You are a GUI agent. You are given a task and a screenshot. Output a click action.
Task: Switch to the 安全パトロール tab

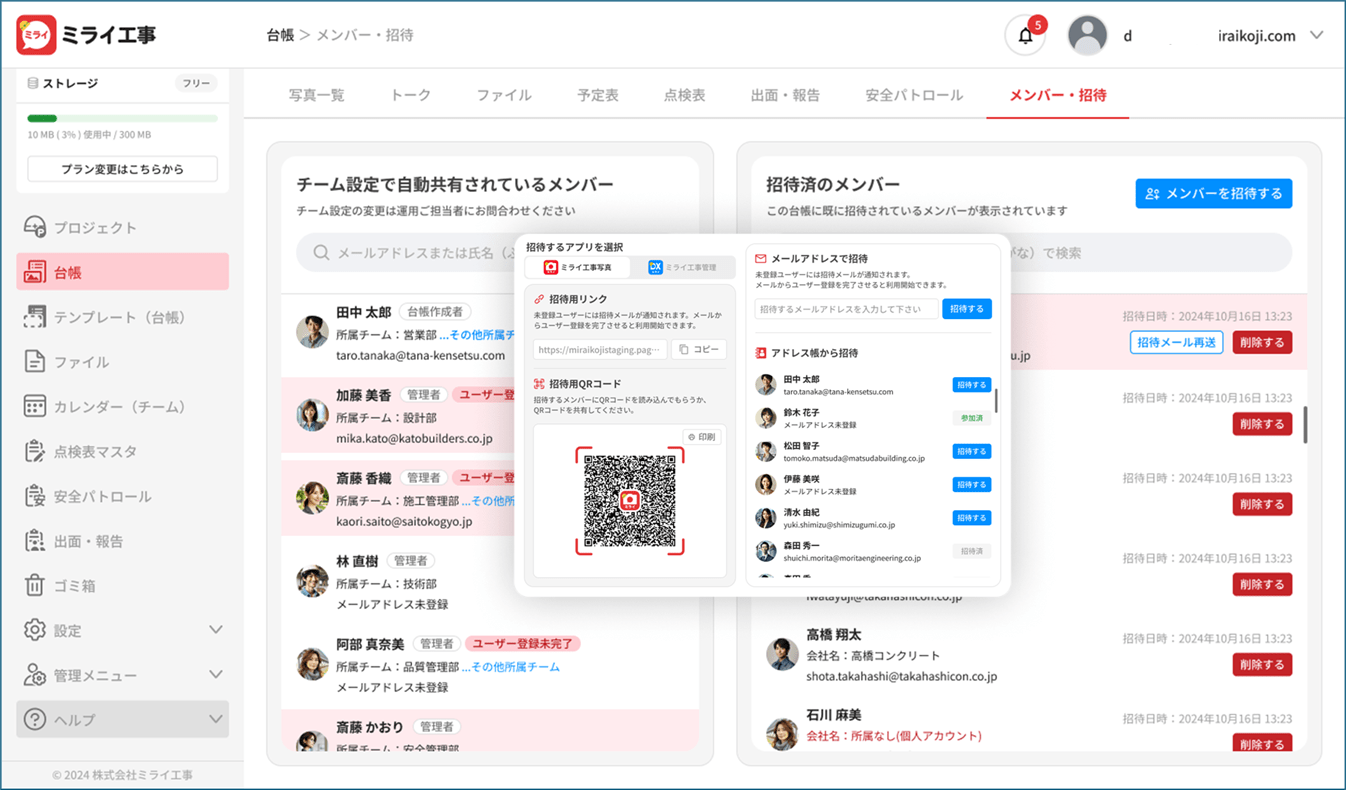(914, 95)
